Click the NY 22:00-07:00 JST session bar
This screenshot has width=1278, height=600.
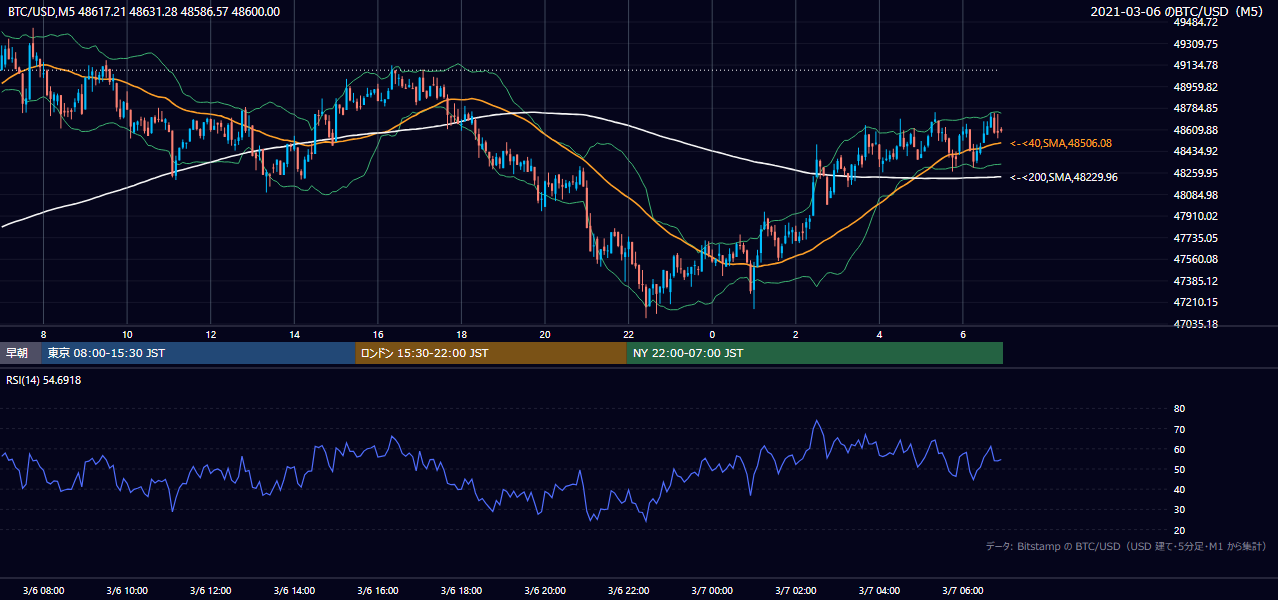point(815,353)
